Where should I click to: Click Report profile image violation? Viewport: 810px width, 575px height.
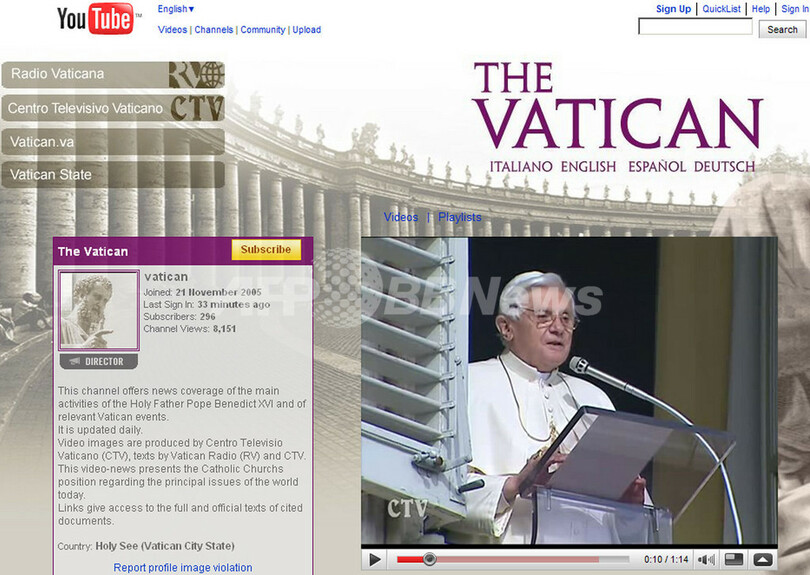click(x=183, y=568)
